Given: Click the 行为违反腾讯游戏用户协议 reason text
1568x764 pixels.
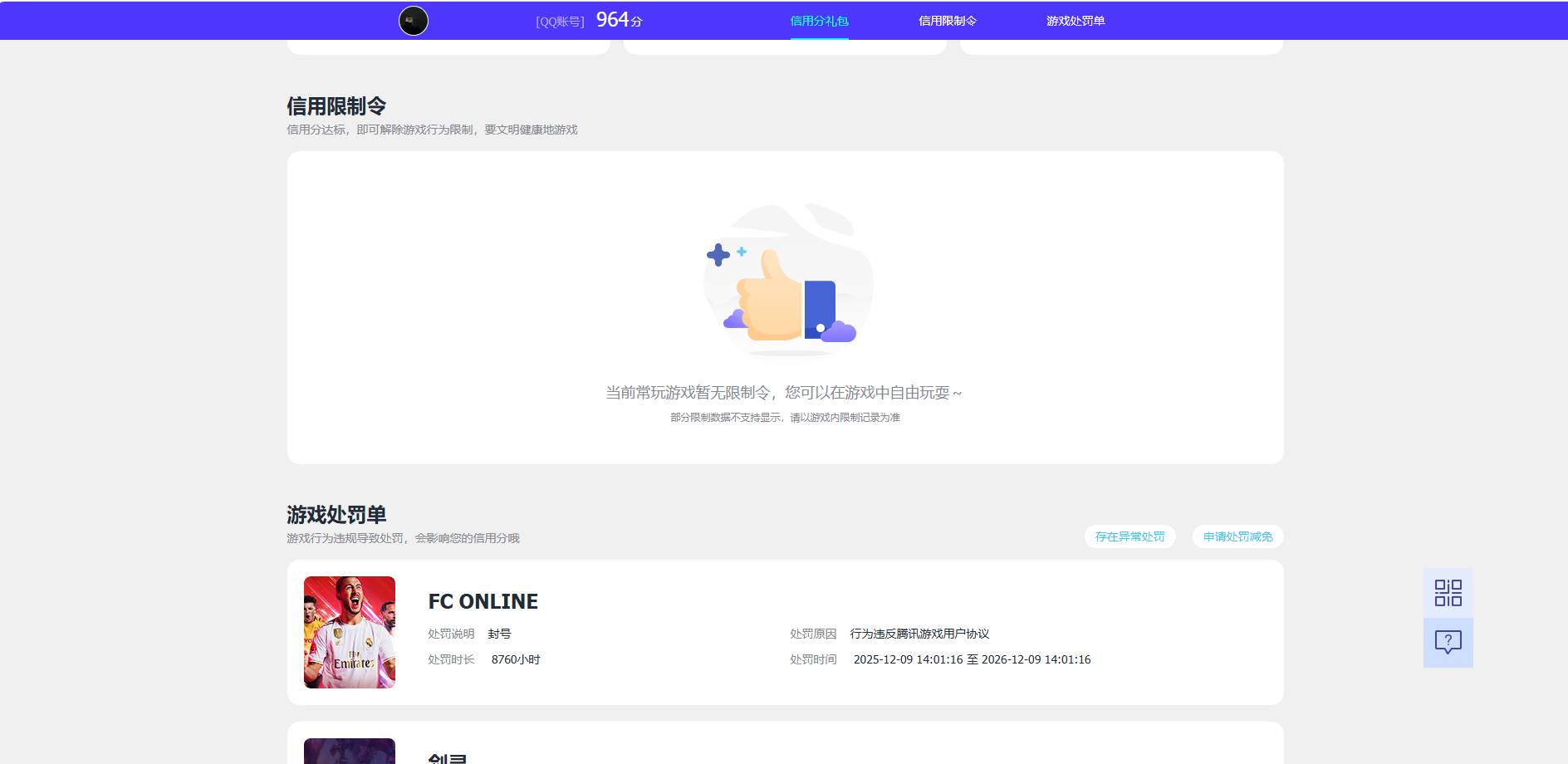Looking at the screenshot, I should click(x=919, y=634).
